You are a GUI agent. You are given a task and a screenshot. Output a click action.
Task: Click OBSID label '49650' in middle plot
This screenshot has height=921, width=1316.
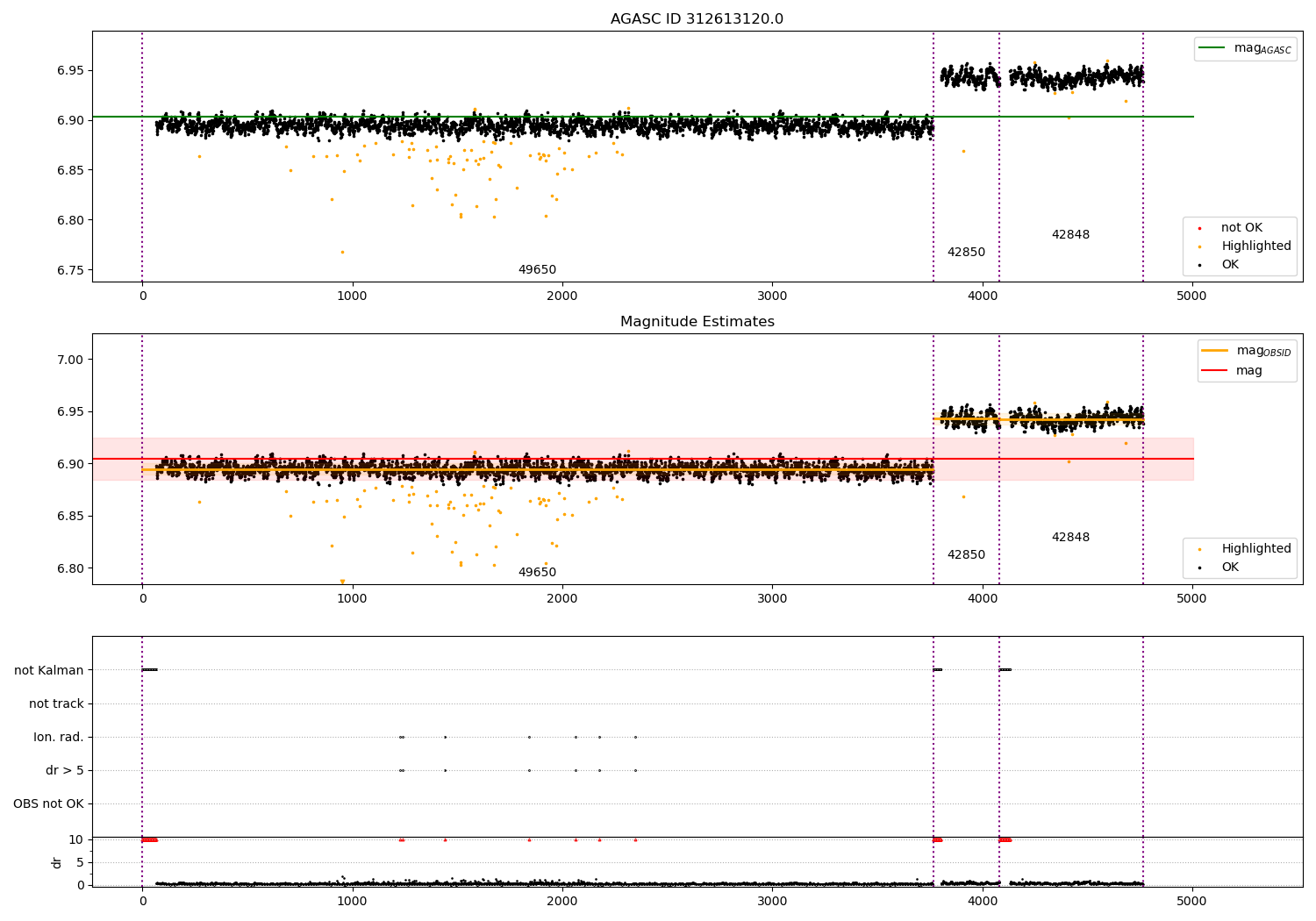[x=537, y=573]
